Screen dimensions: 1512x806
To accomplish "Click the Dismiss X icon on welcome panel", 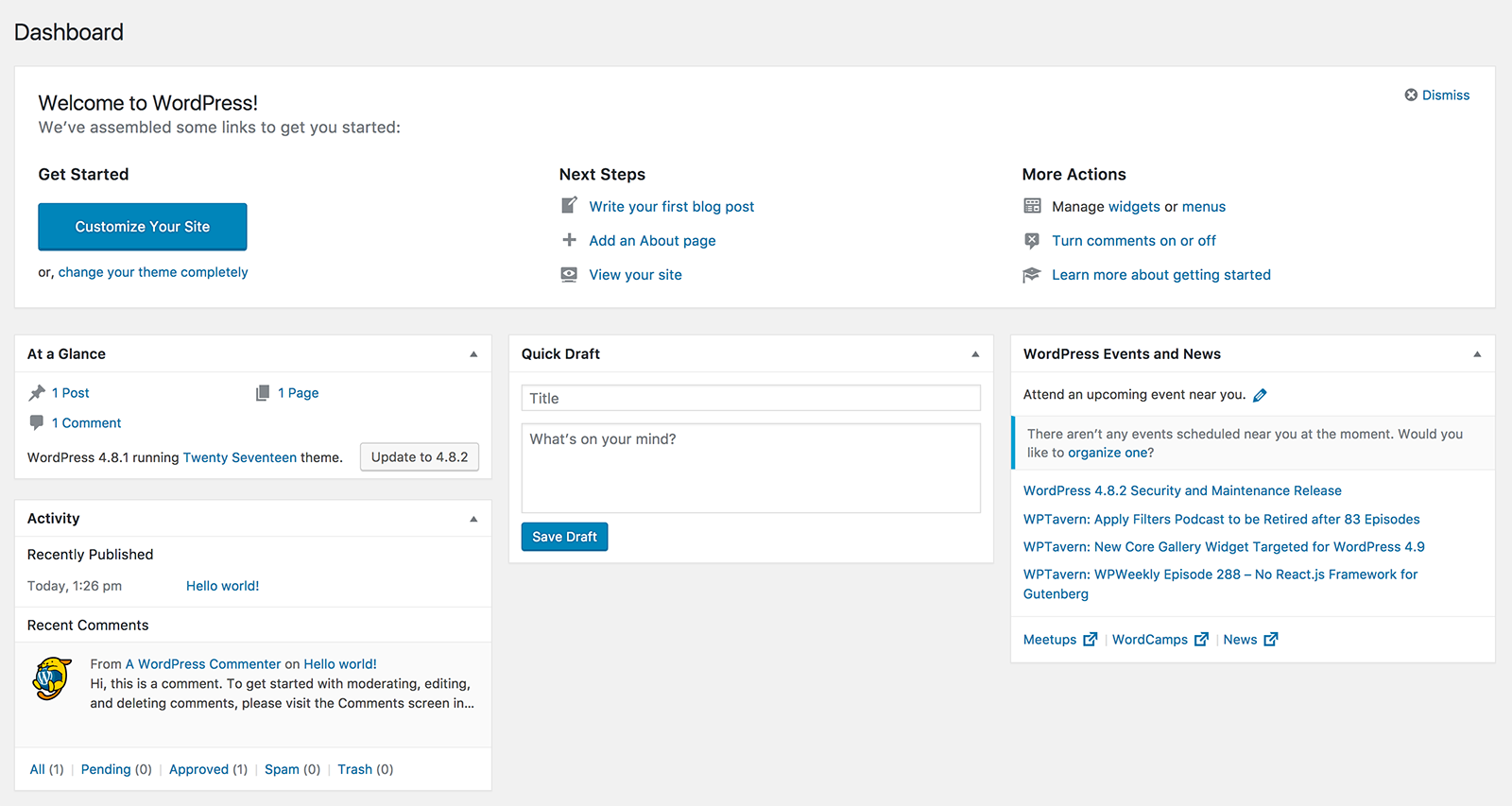I will point(1411,95).
